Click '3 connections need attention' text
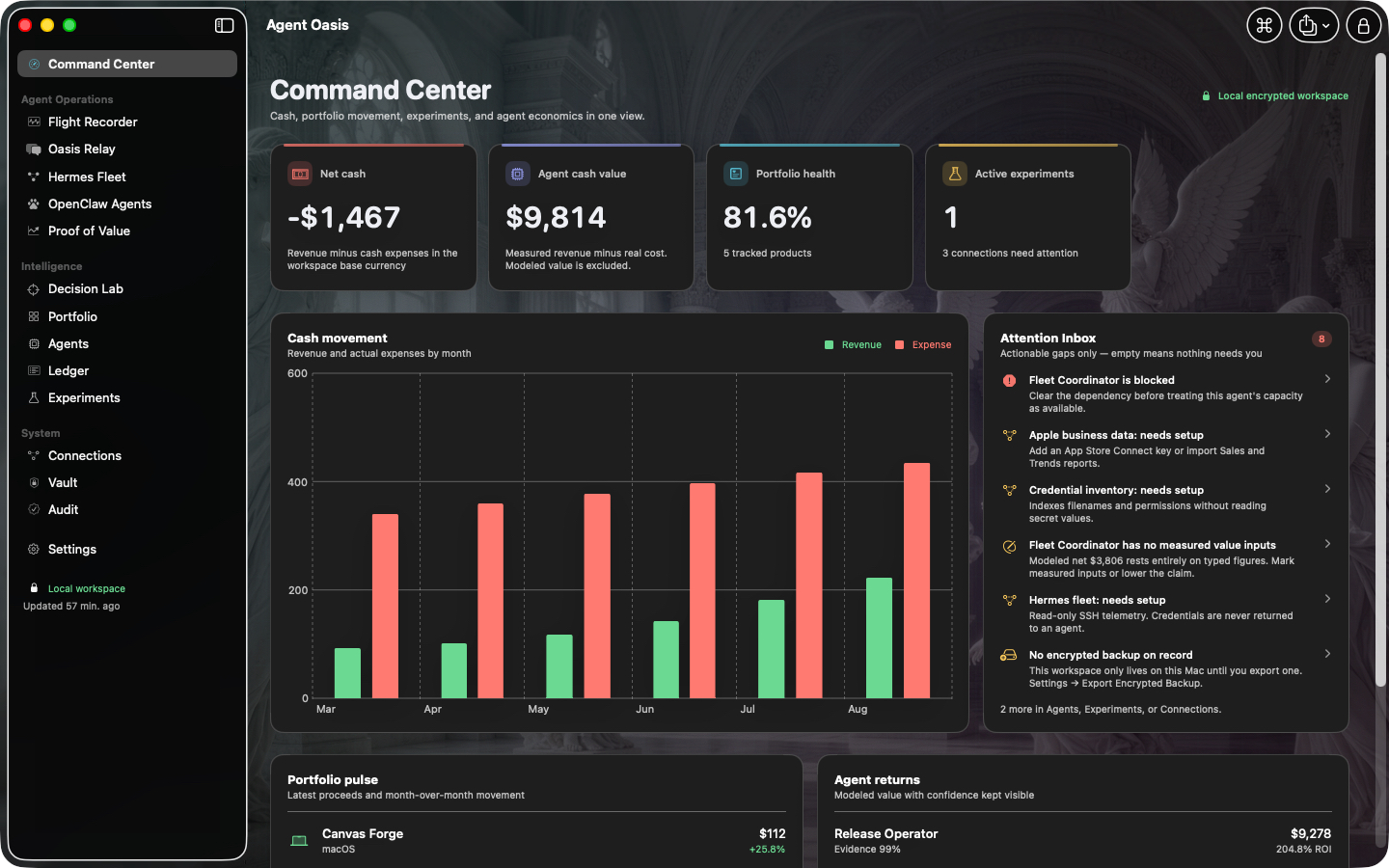This screenshot has width=1389, height=868. coord(1010,254)
